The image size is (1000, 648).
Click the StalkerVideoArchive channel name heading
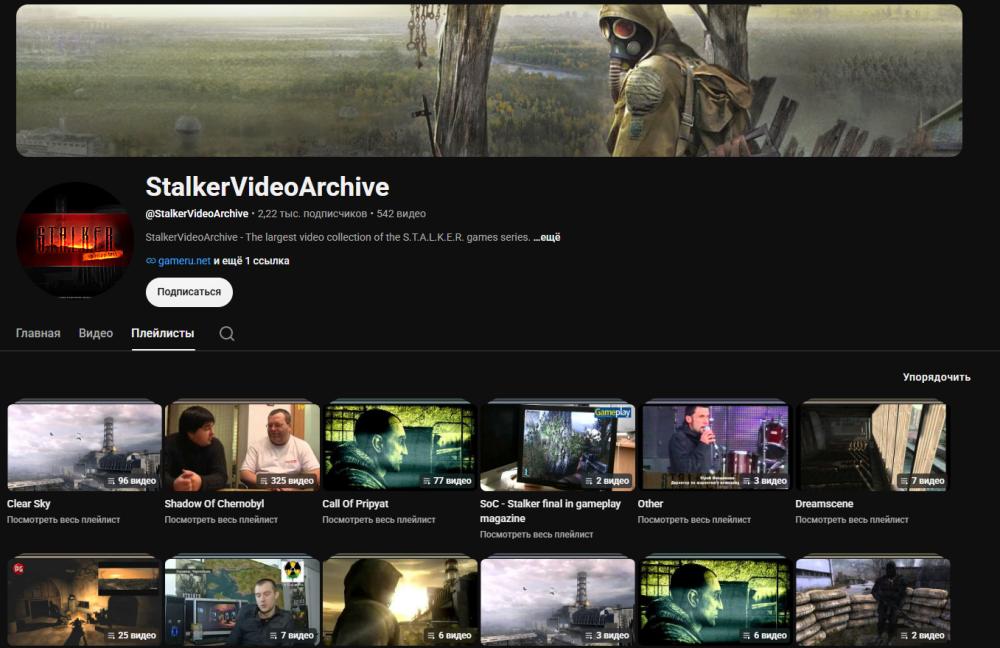(267, 187)
